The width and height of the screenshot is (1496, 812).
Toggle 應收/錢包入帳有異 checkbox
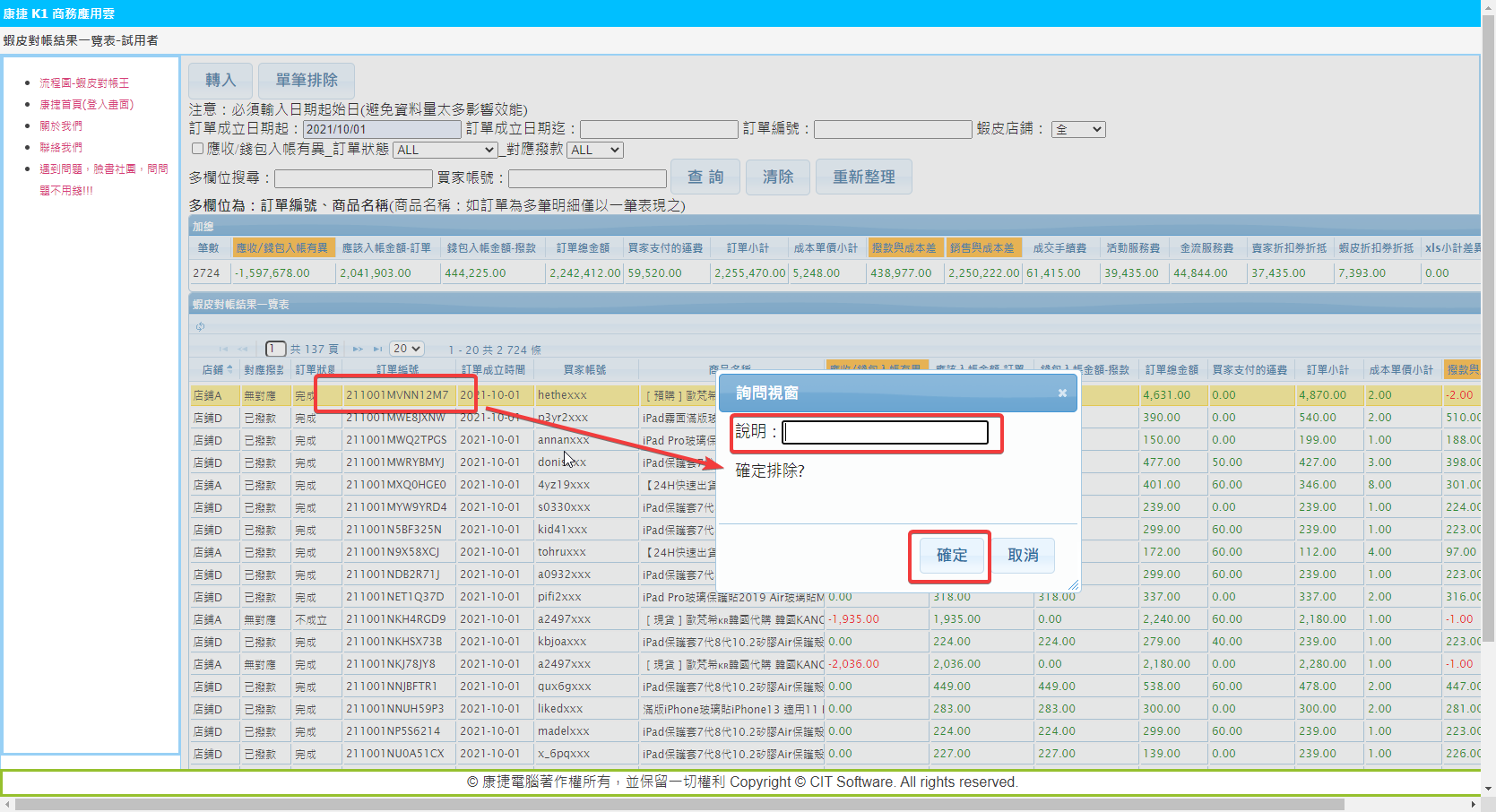197,149
